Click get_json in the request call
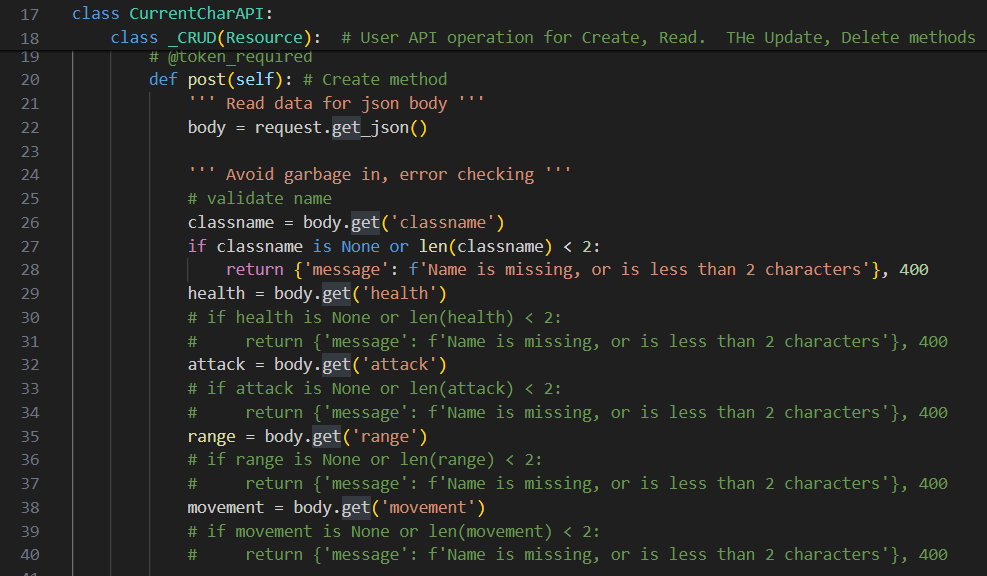Viewport: 987px width, 576px height. pos(370,128)
